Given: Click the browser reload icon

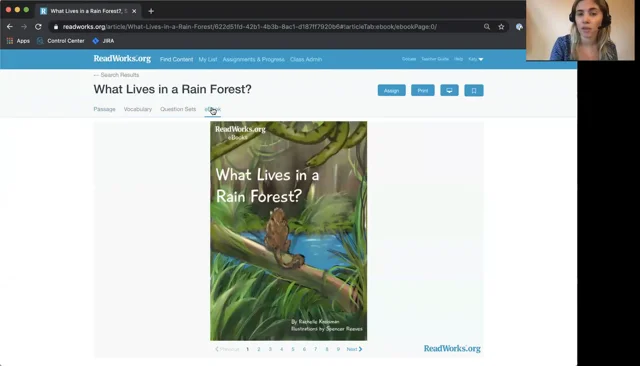Looking at the screenshot, I should [x=38, y=27].
